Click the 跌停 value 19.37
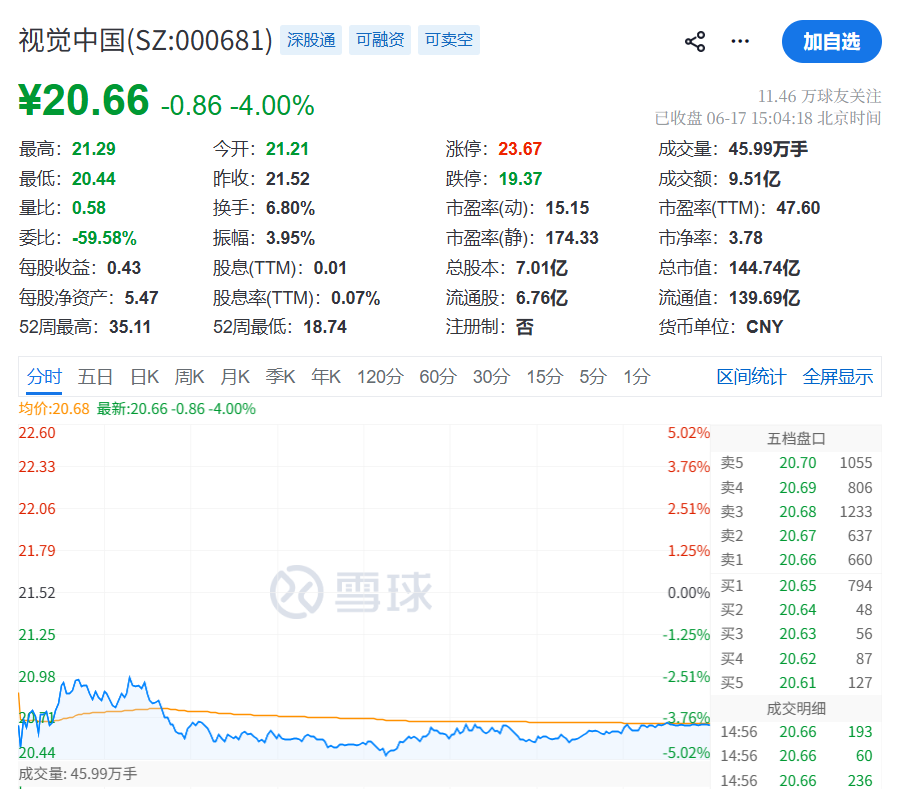 520,179
